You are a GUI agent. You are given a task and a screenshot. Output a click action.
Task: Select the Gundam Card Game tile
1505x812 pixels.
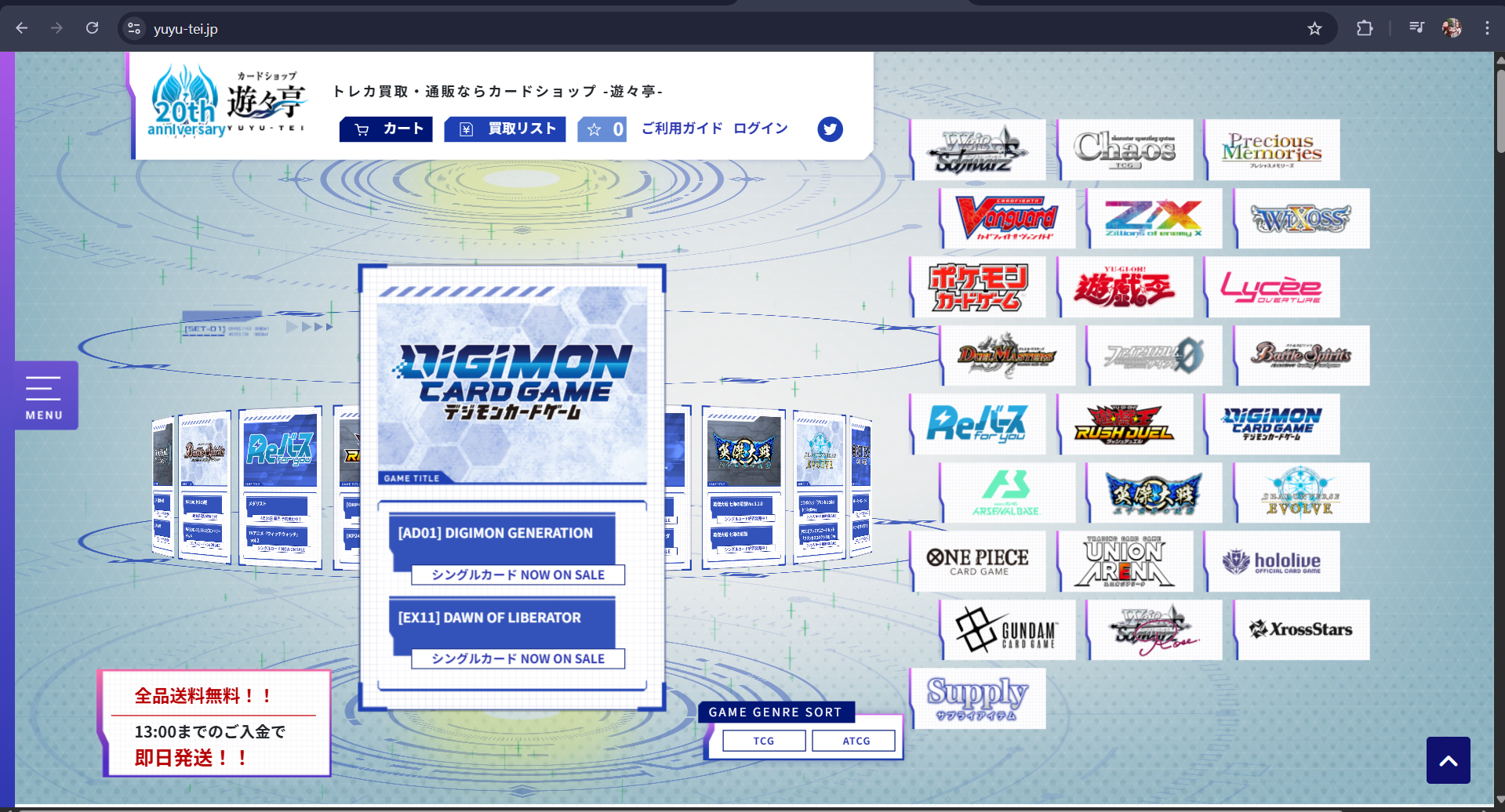click(1008, 630)
